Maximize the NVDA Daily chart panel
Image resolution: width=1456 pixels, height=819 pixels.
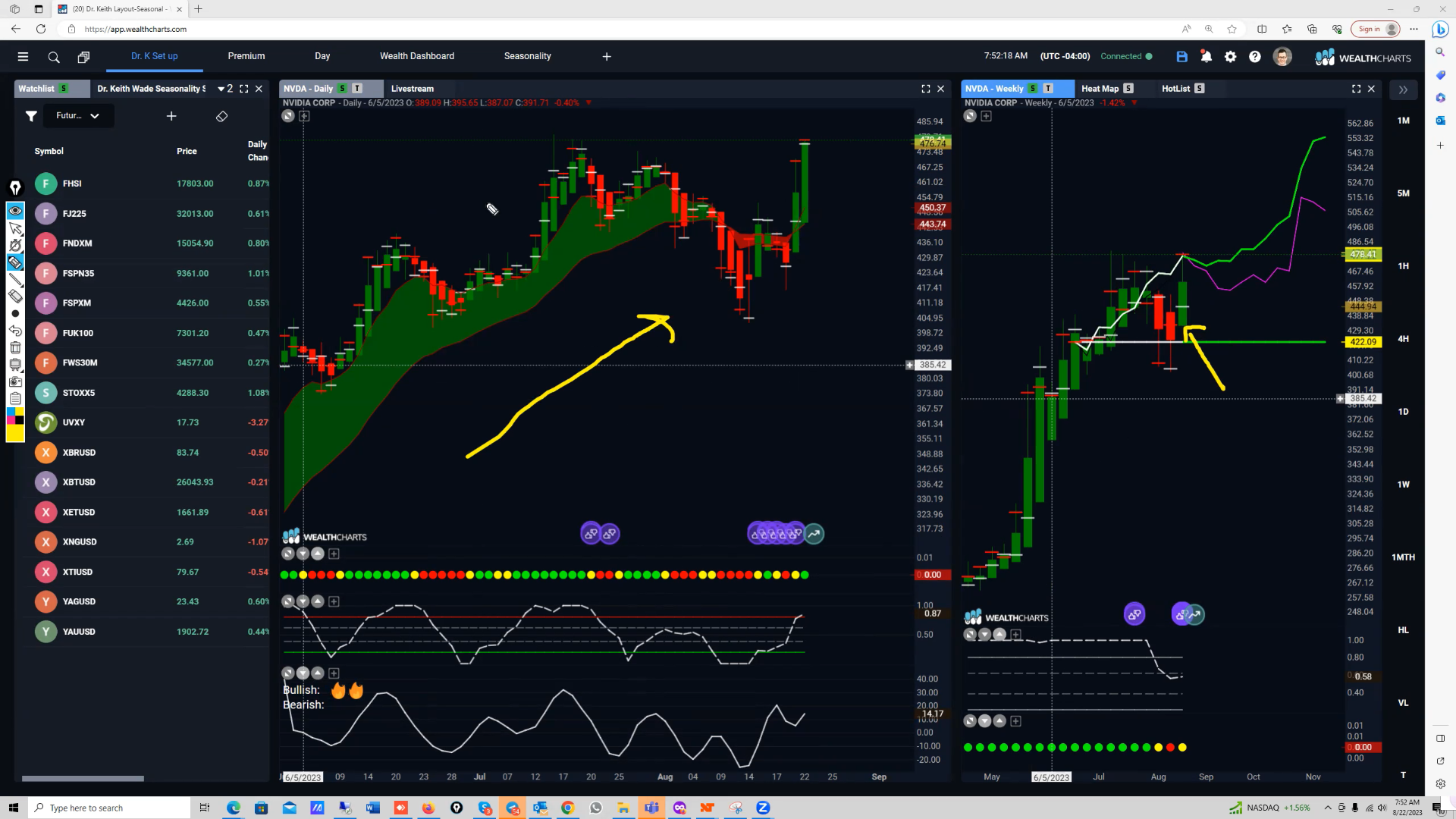[926, 89]
